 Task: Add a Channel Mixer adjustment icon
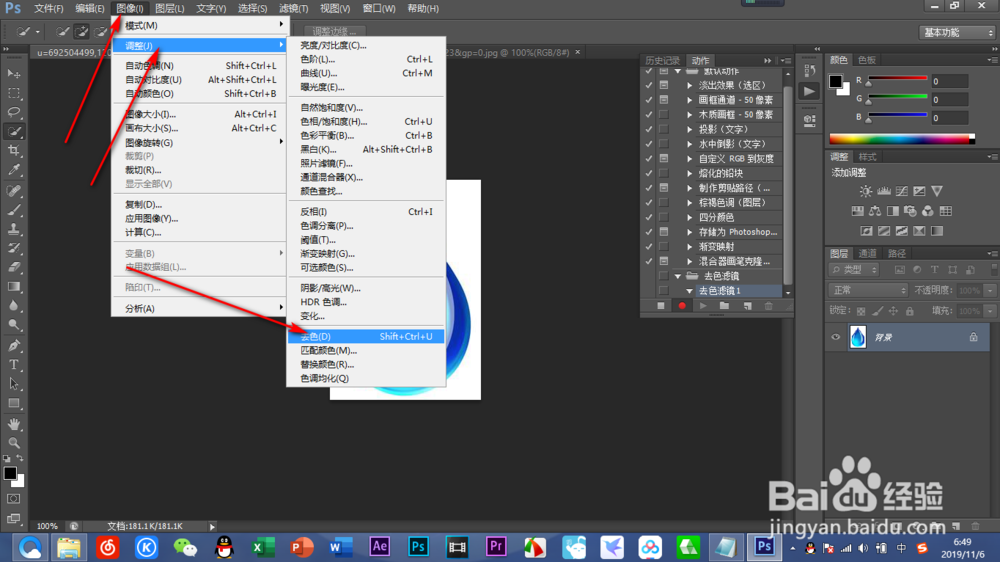click(927, 211)
